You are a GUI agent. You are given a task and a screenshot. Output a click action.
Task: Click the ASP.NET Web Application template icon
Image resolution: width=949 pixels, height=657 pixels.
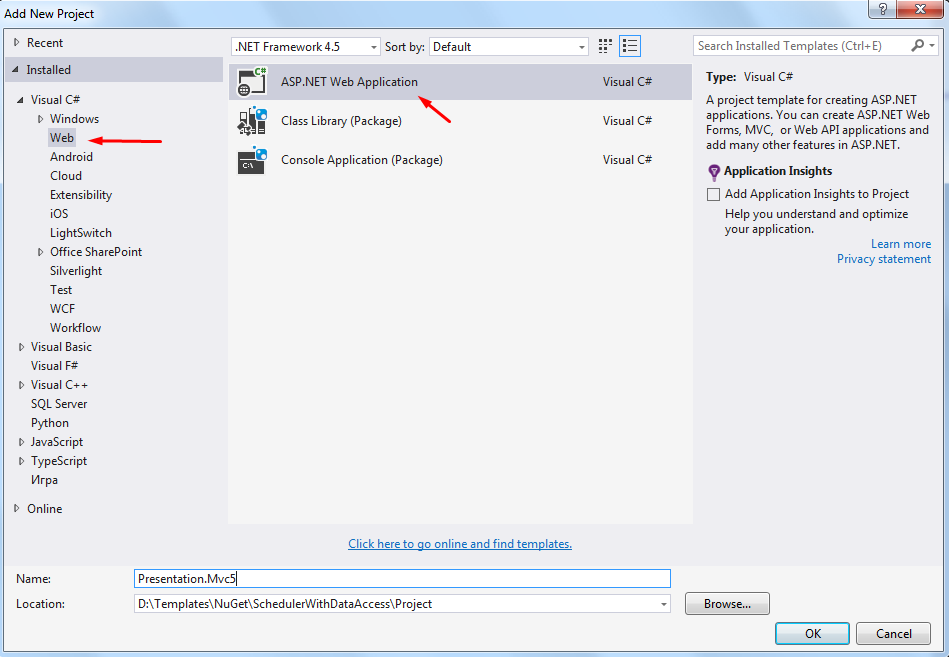tap(252, 82)
